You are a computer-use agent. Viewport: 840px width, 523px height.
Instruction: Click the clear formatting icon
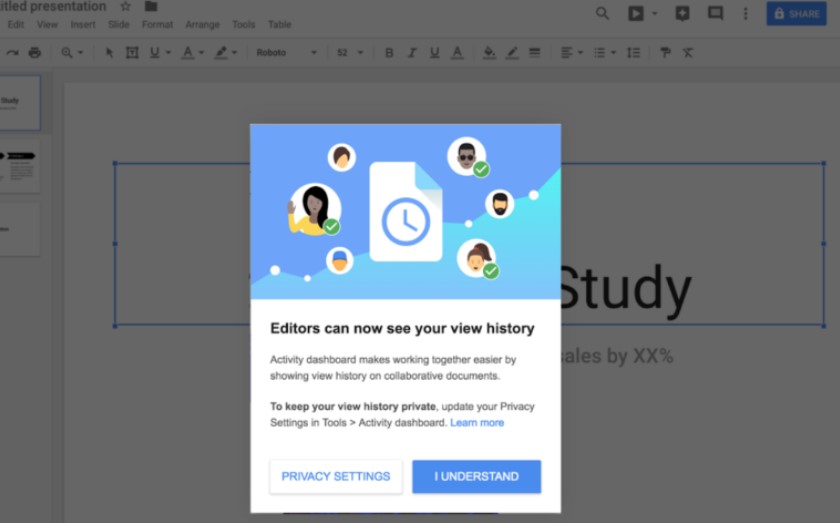(x=688, y=53)
